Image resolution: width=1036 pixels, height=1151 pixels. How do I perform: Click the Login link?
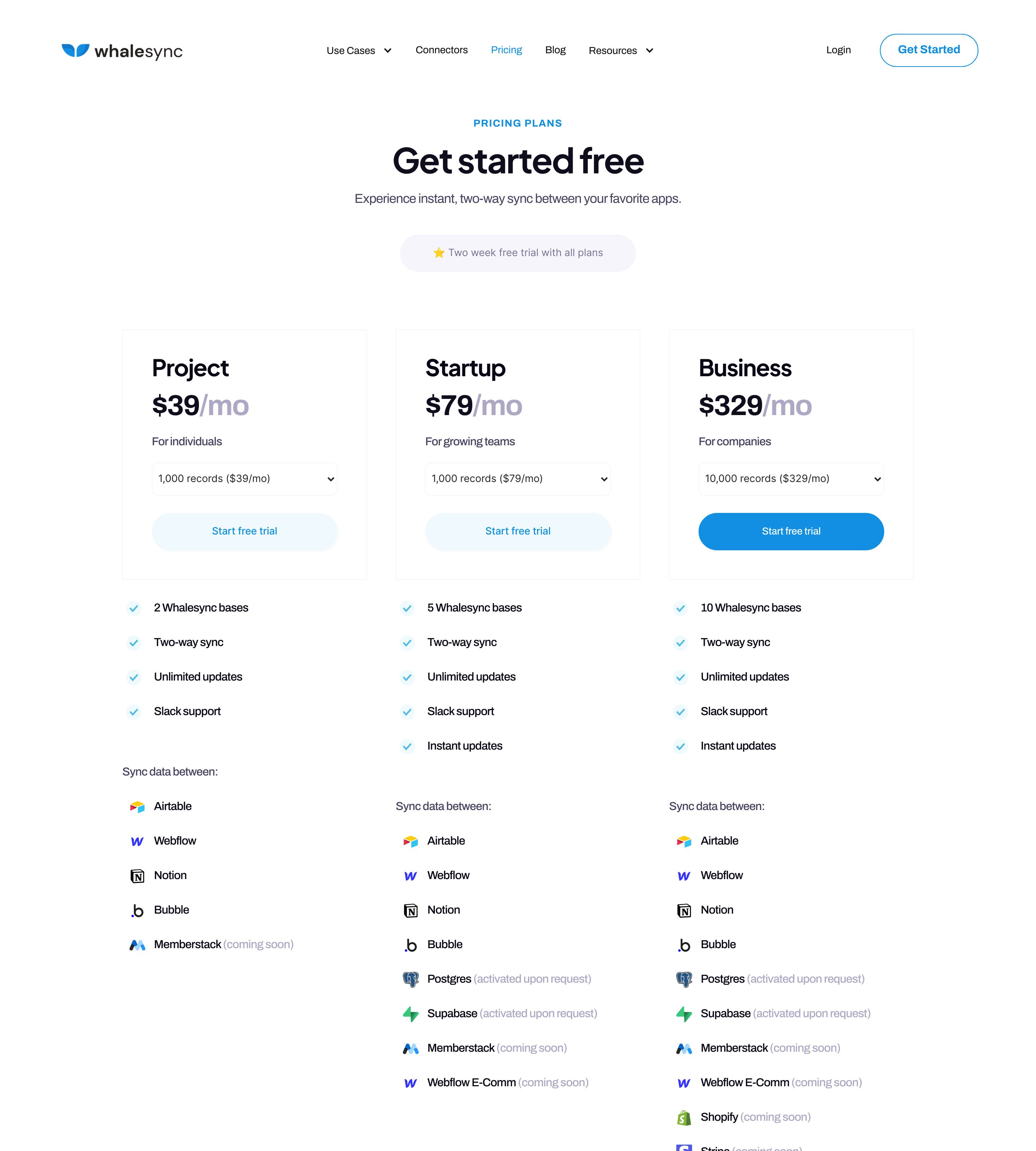(838, 50)
